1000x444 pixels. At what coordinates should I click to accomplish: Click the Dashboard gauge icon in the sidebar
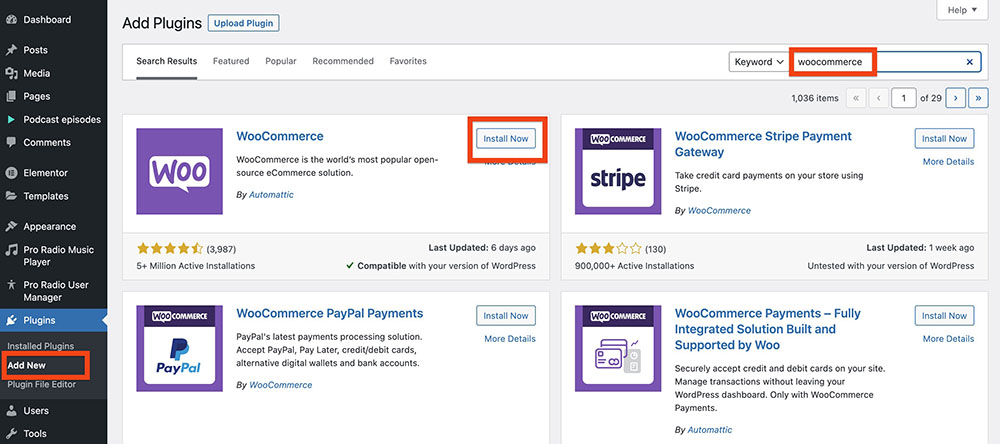11,20
